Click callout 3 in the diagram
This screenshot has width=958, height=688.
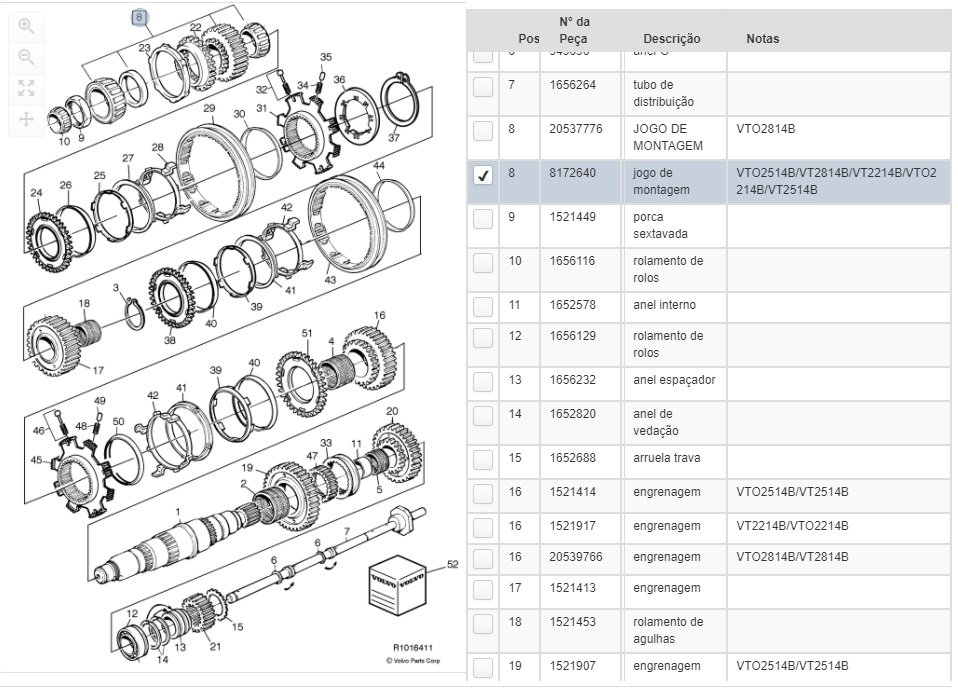pos(115,288)
